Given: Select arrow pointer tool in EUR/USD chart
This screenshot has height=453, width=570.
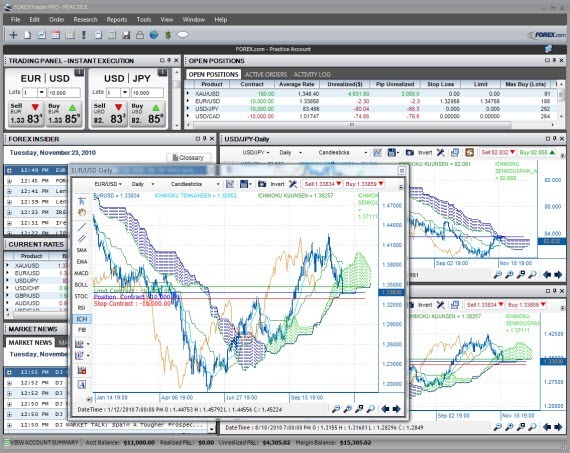Looking at the screenshot, I should point(82,201).
